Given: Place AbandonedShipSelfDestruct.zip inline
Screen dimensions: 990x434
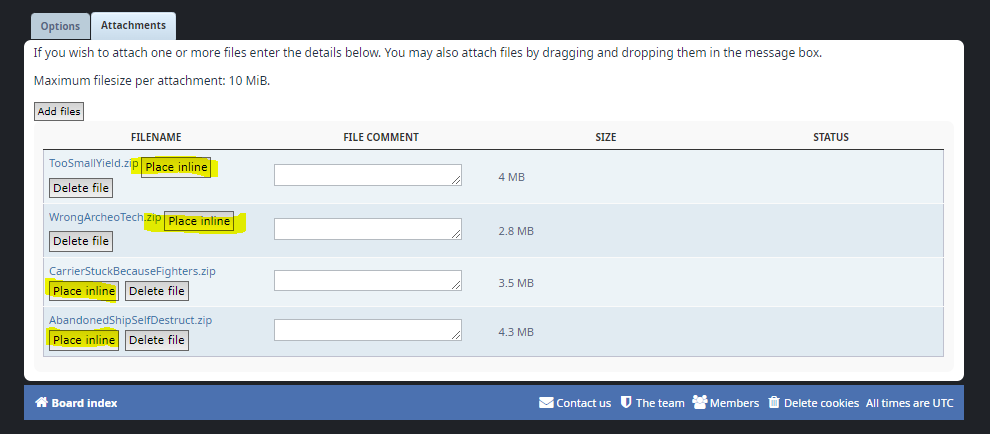Looking at the screenshot, I should coord(84,340).
